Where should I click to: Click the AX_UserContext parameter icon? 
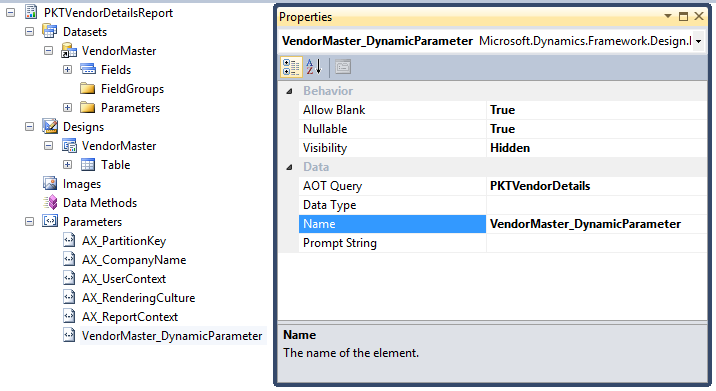[x=69, y=279]
